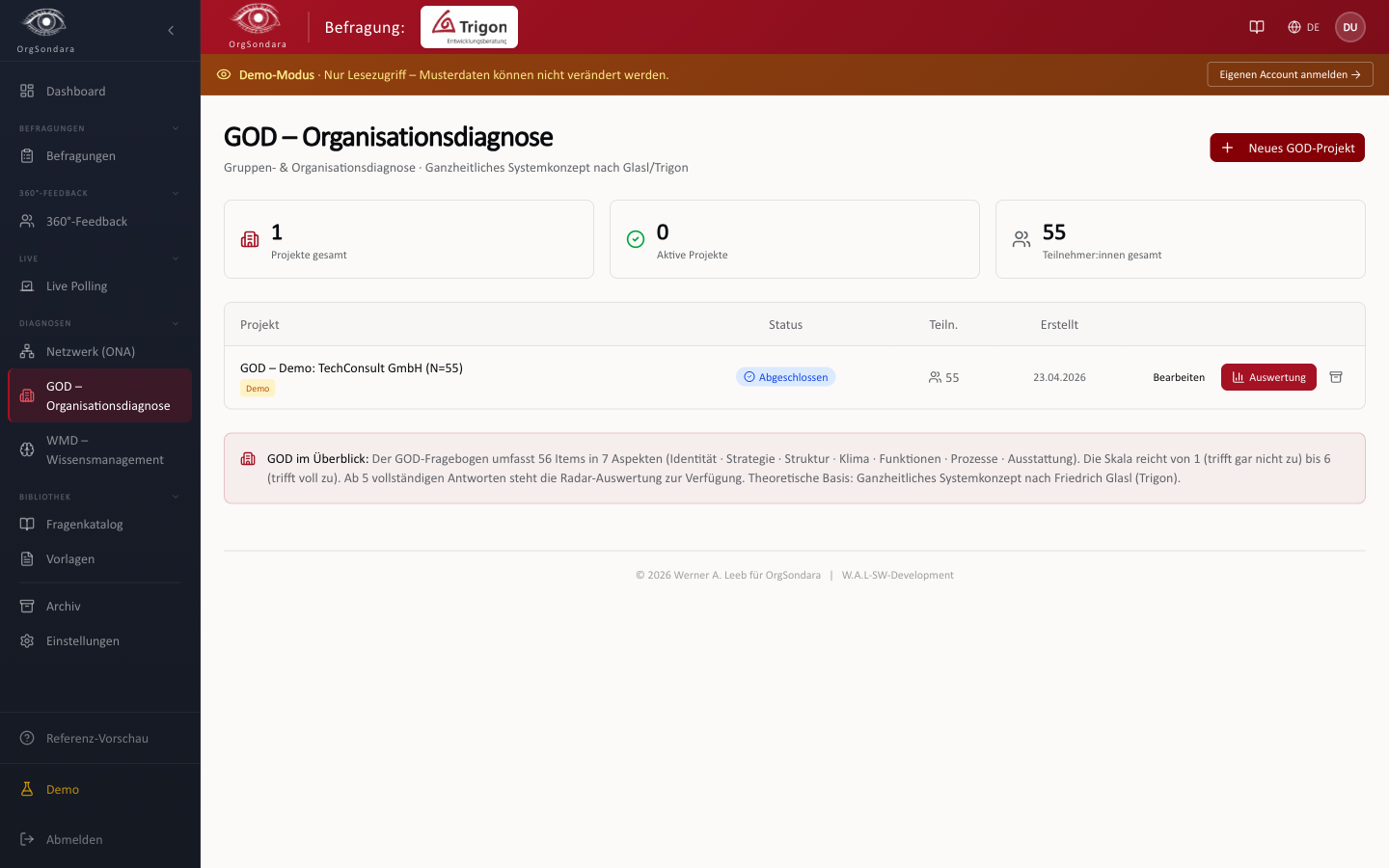Click the Status column header
The height and width of the screenshot is (868, 1389).
point(785,324)
